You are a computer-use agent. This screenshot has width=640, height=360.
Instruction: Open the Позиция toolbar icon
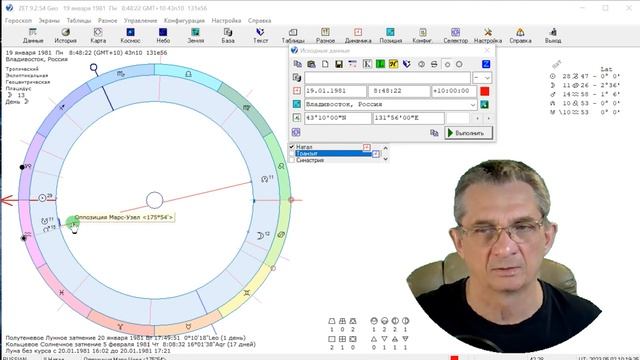click(x=391, y=36)
